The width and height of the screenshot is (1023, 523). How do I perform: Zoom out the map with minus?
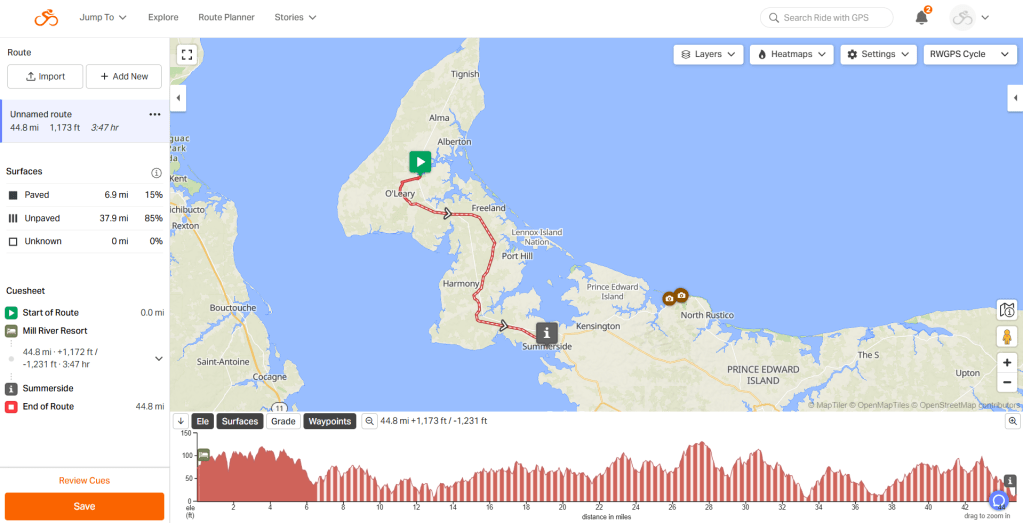(x=1007, y=382)
